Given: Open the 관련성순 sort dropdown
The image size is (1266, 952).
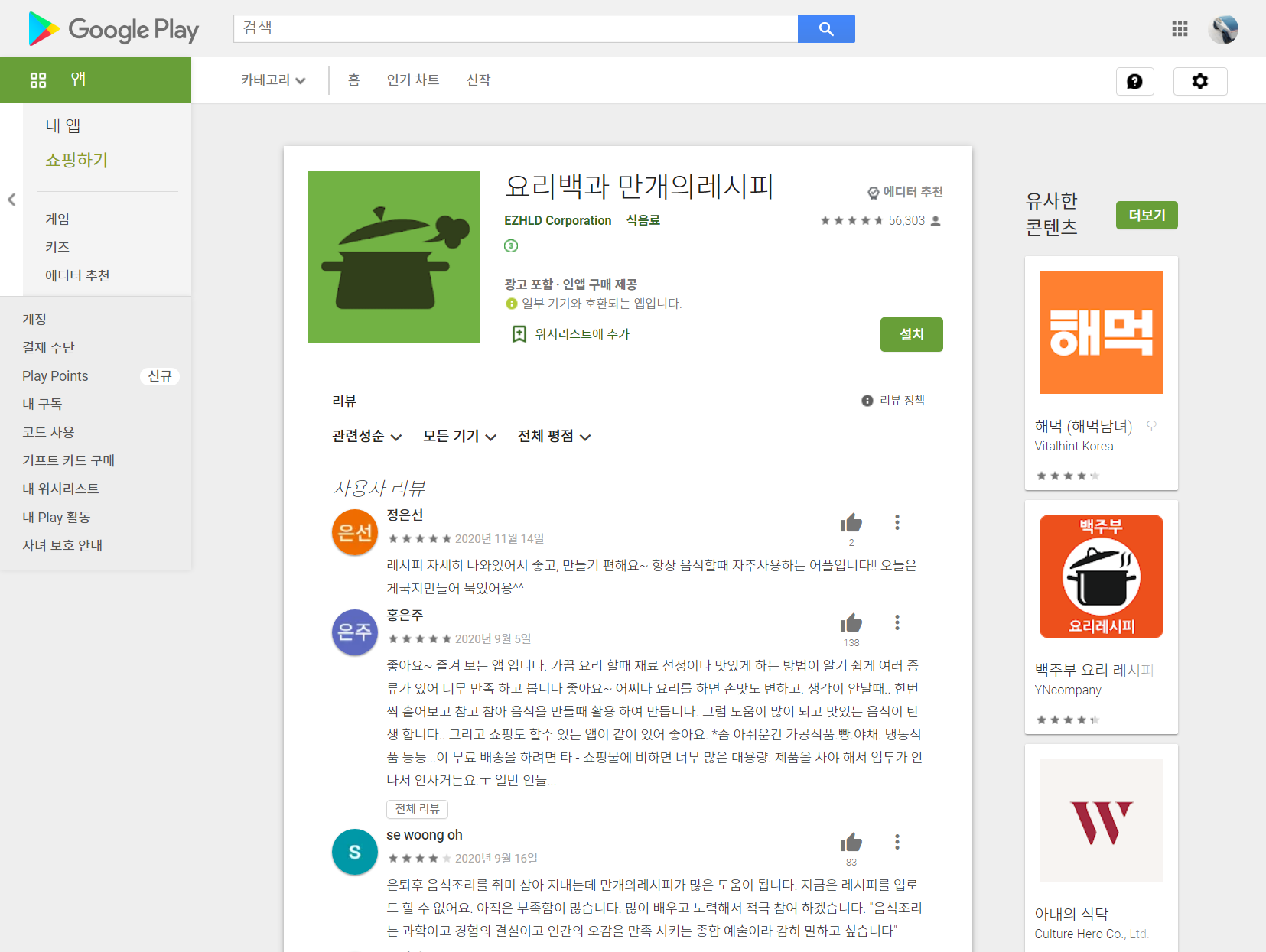Looking at the screenshot, I should (367, 437).
